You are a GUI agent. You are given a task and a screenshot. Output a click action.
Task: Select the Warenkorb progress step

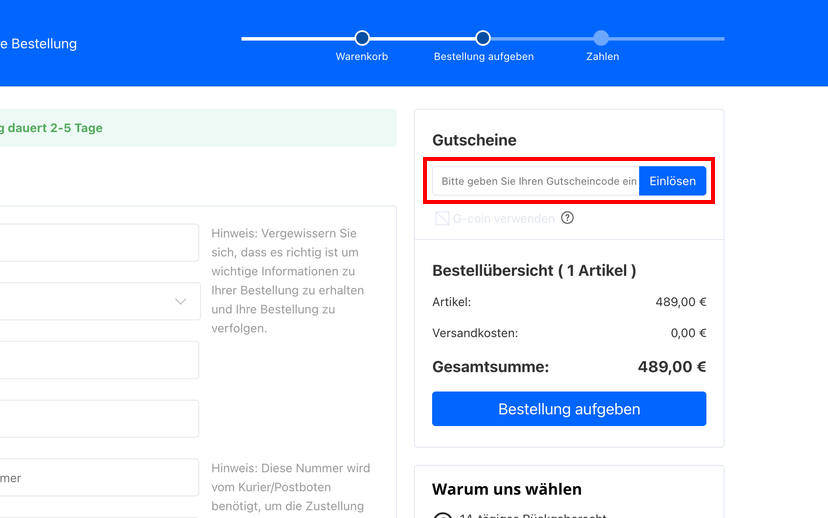pos(362,38)
